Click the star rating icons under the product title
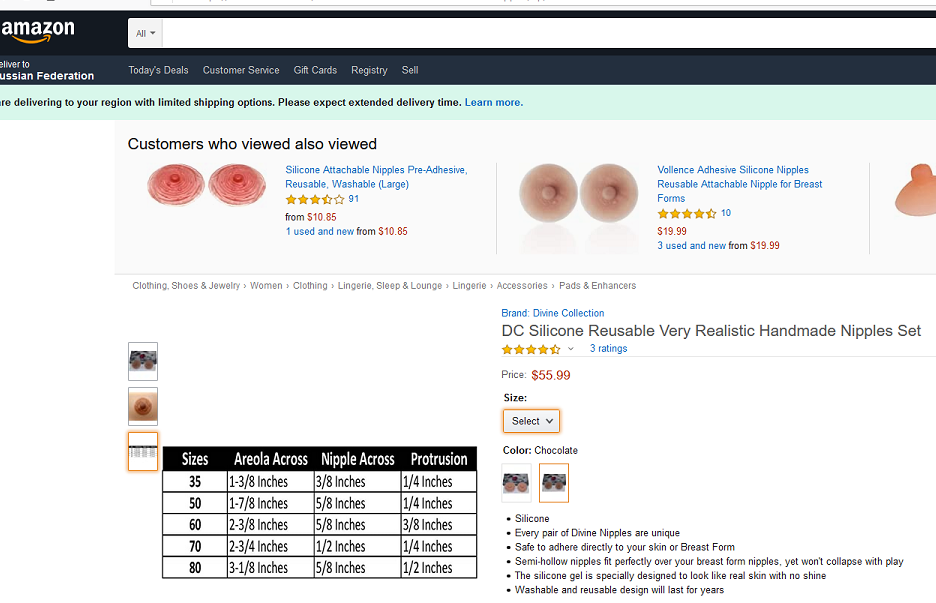Screen dimensions: 936x603 (x=531, y=349)
